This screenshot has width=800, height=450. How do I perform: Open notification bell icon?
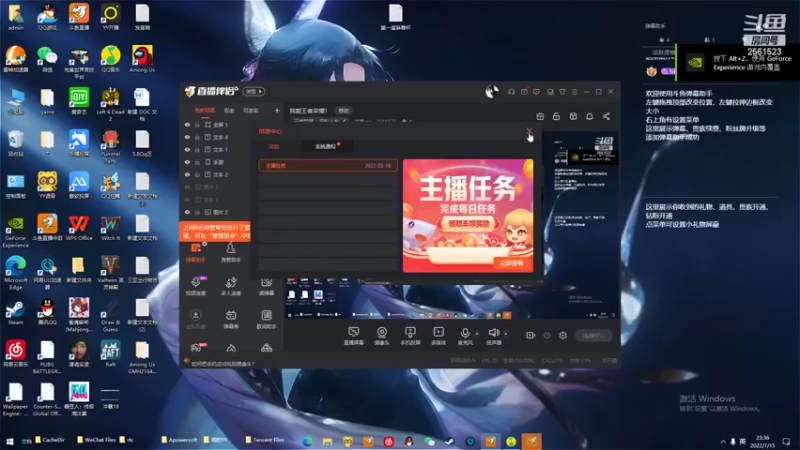[x=589, y=116]
